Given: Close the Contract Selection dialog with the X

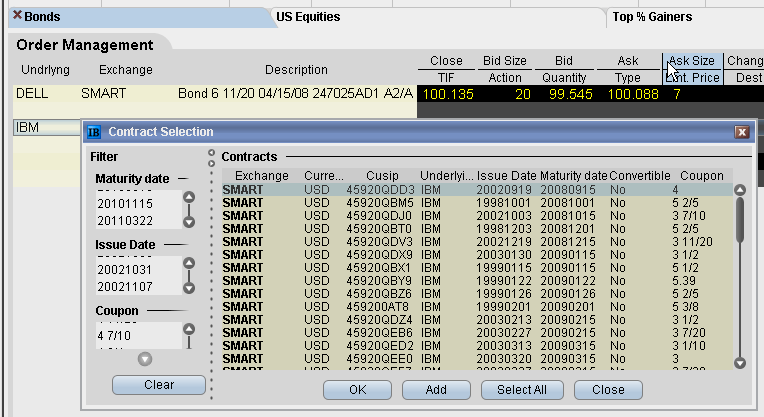Looking at the screenshot, I should pyautogui.click(x=742, y=132).
